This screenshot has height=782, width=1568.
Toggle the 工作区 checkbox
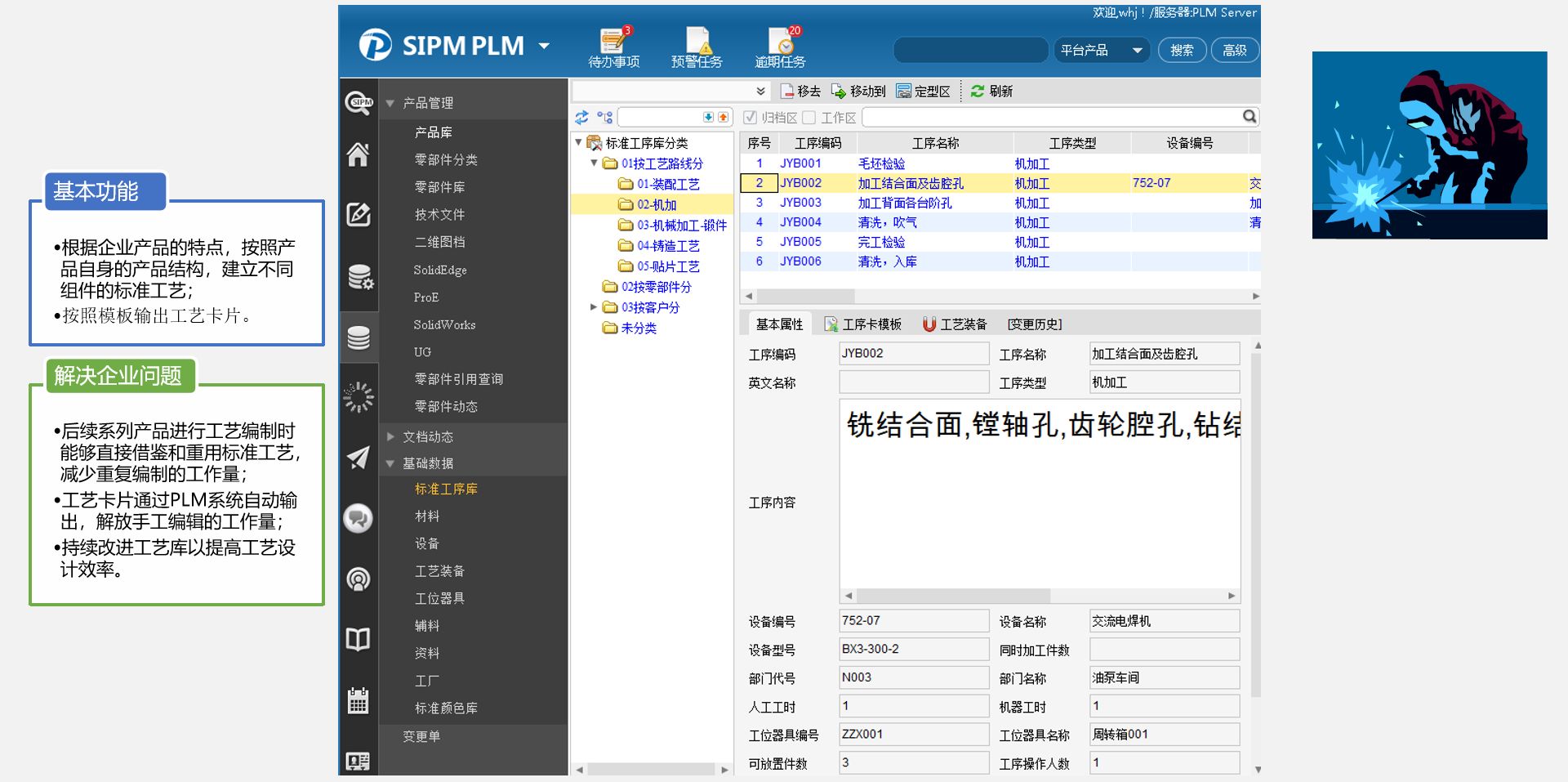(x=809, y=118)
